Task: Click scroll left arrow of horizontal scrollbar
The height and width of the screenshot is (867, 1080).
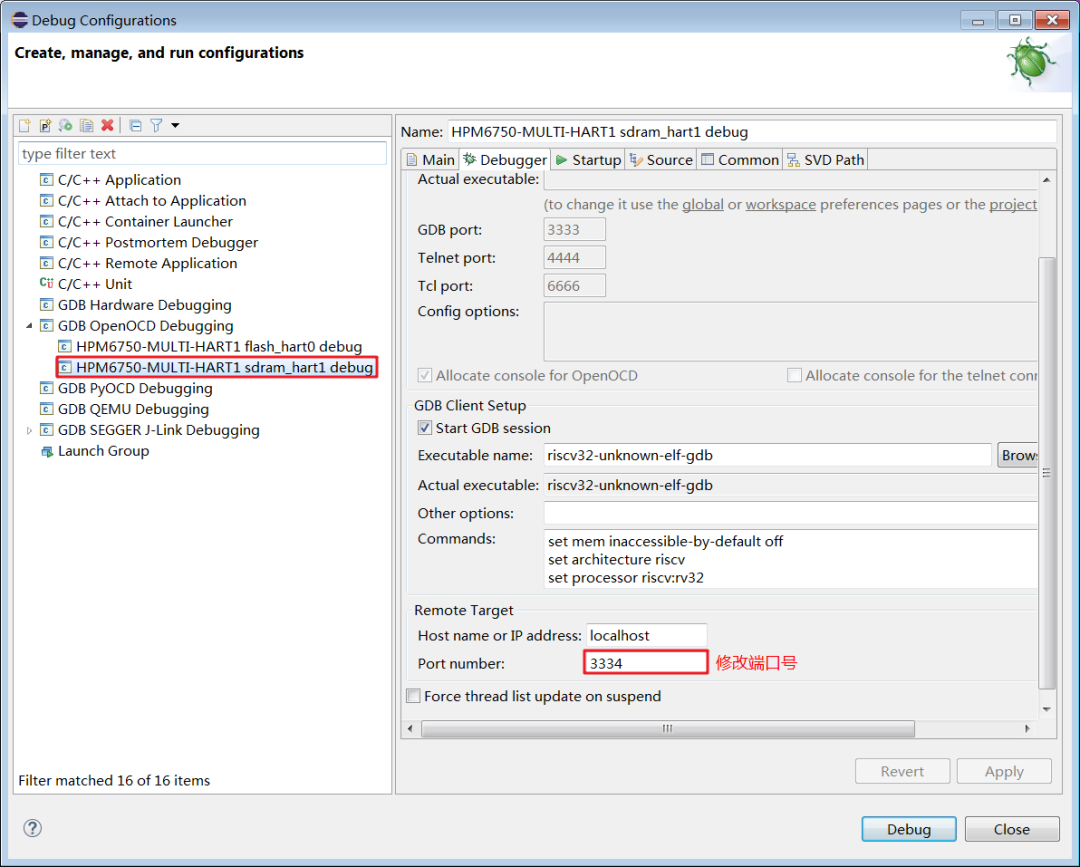Action: pos(411,729)
